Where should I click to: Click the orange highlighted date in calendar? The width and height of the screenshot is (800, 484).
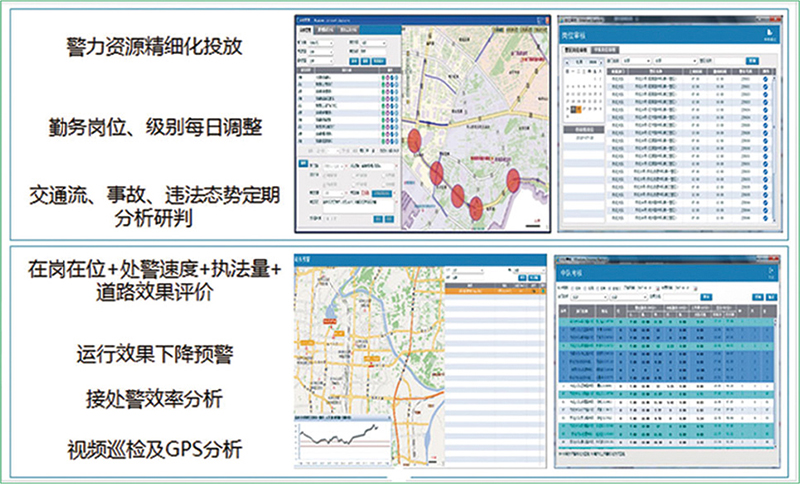pos(576,110)
